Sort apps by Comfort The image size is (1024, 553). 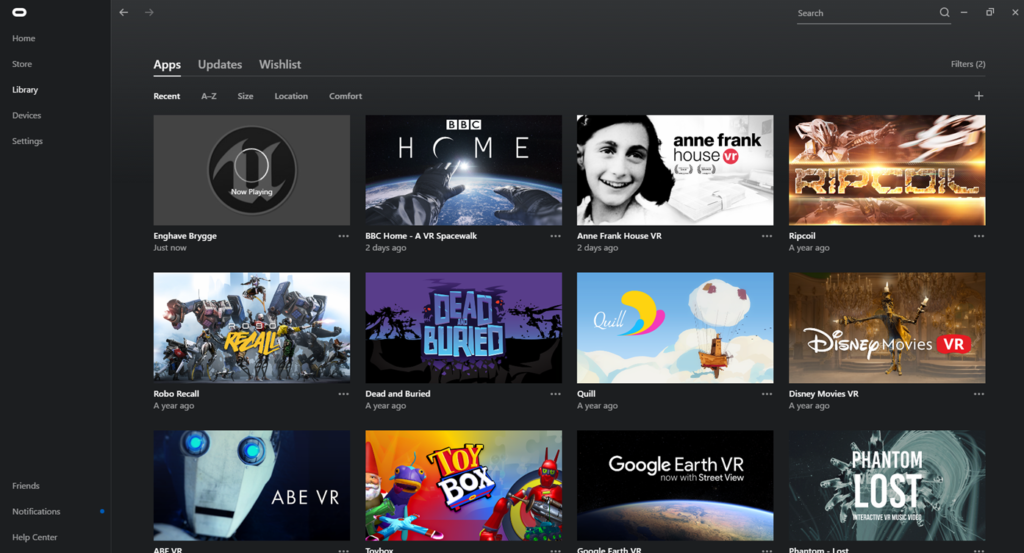pyautogui.click(x=345, y=96)
